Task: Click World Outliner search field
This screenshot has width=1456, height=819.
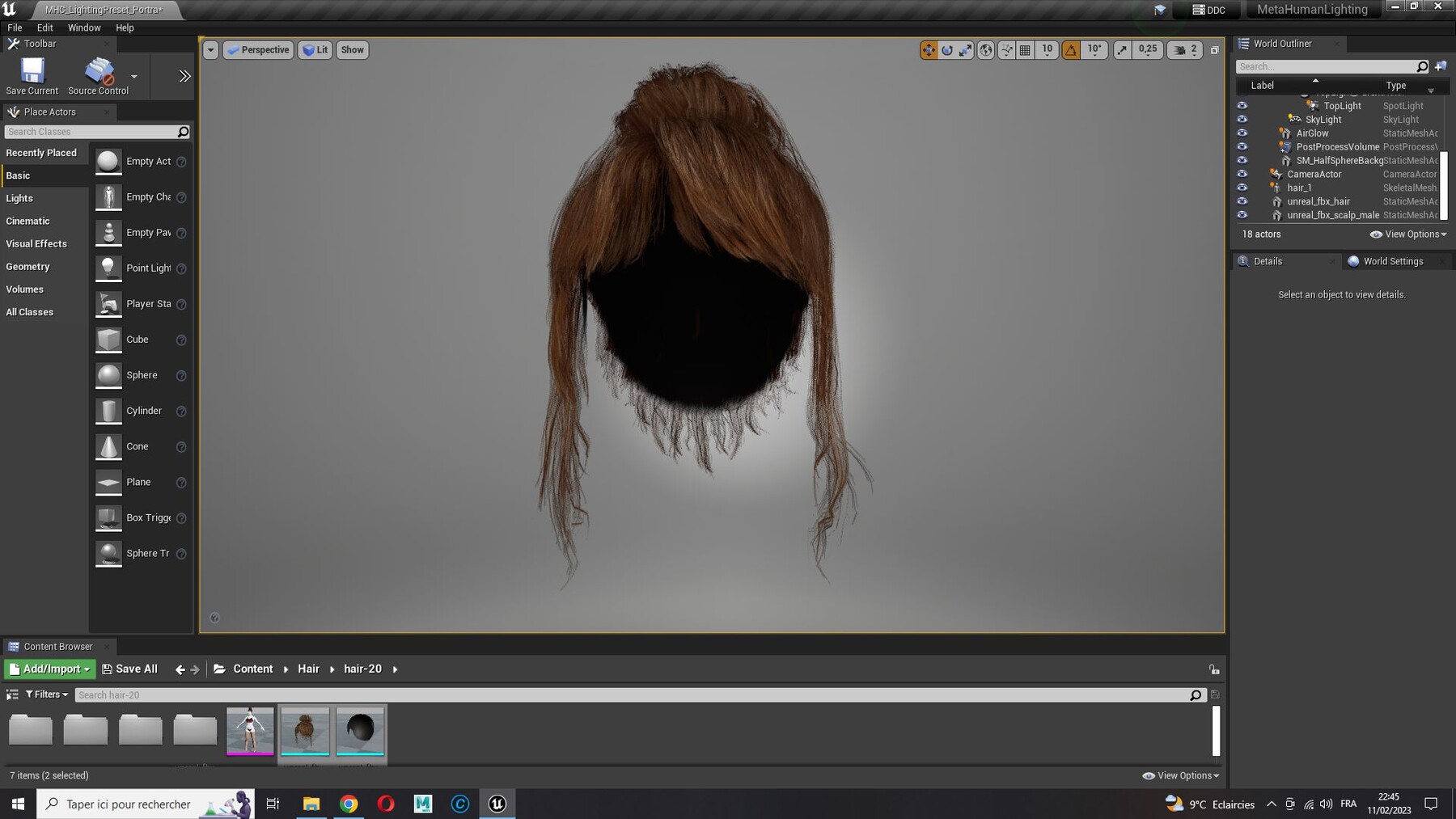Action: 1327,66
